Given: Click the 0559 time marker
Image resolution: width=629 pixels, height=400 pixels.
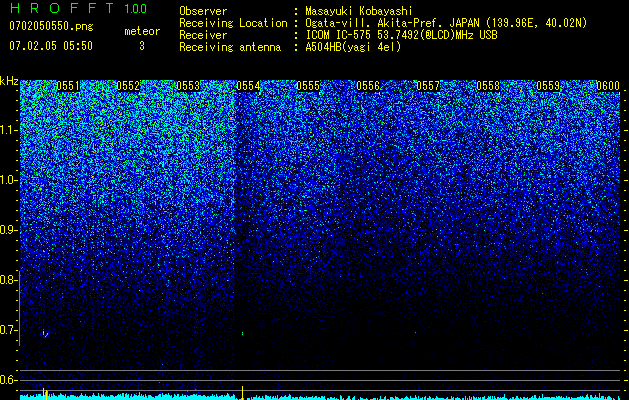Looking at the screenshot, I should [548, 86].
